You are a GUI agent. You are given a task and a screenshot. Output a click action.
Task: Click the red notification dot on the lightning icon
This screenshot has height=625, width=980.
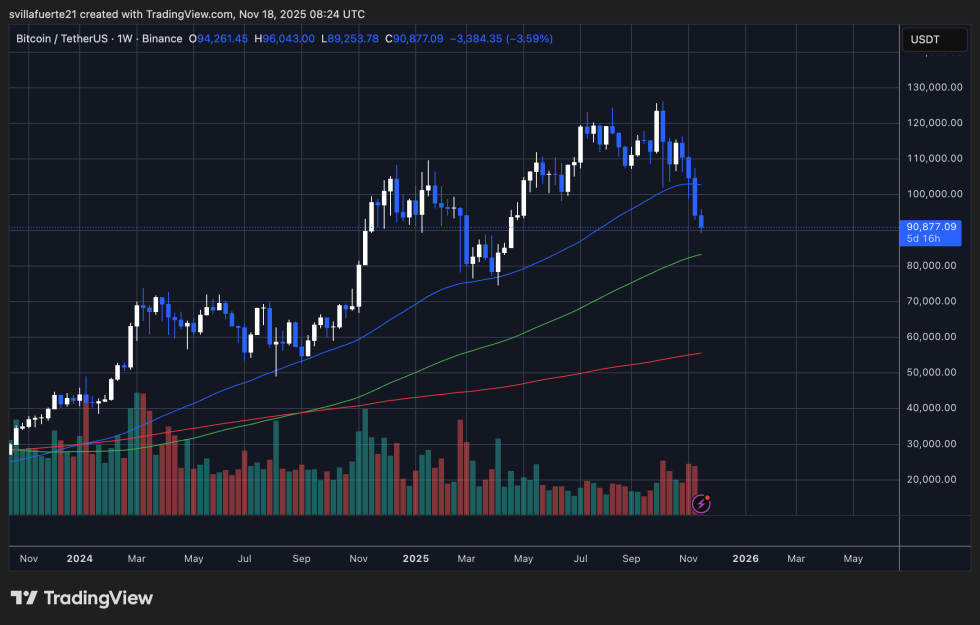pyautogui.click(x=707, y=497)
